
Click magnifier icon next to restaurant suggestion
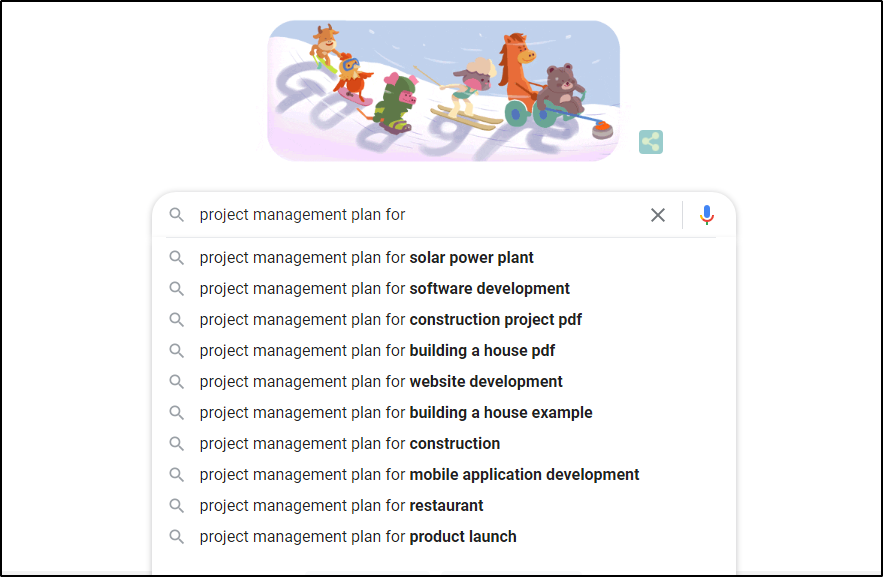pos(177,506)
